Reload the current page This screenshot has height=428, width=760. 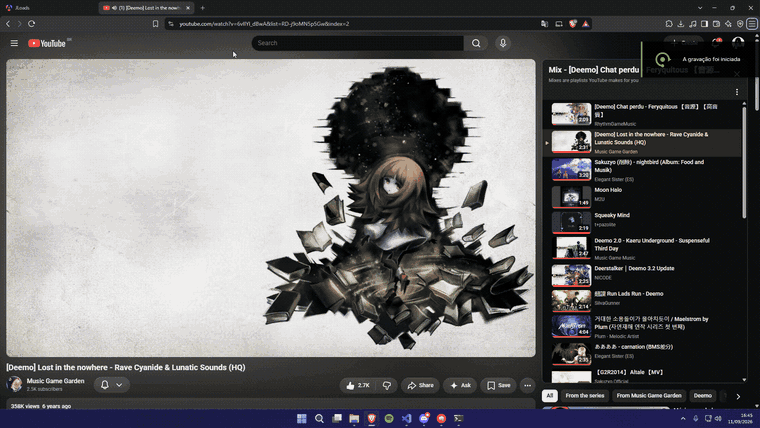pyautogui.click(x=32, y=23)
